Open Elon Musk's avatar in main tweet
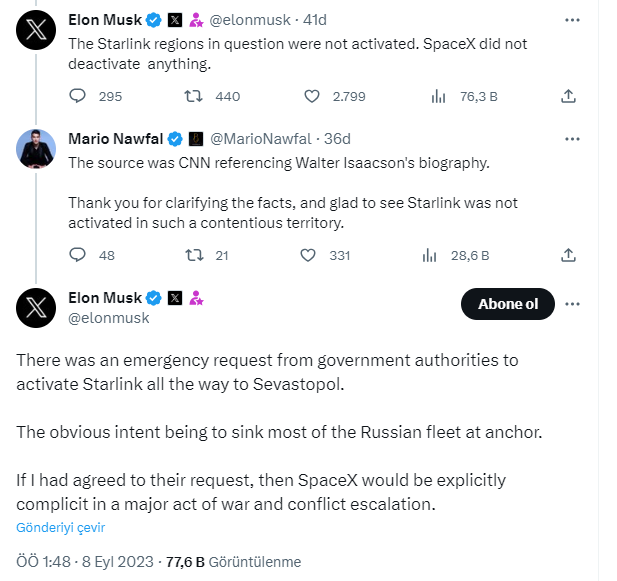 [36, 307]
